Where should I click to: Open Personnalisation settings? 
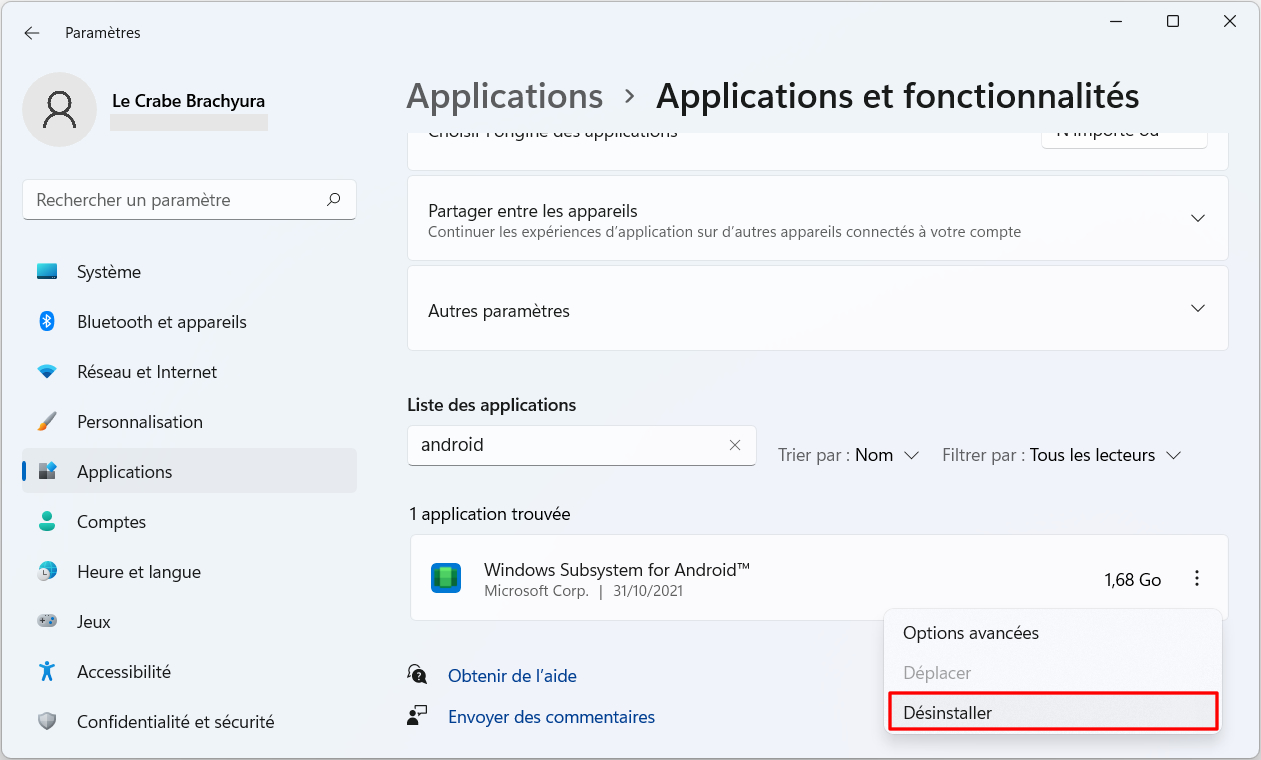[x=189, y=422]
